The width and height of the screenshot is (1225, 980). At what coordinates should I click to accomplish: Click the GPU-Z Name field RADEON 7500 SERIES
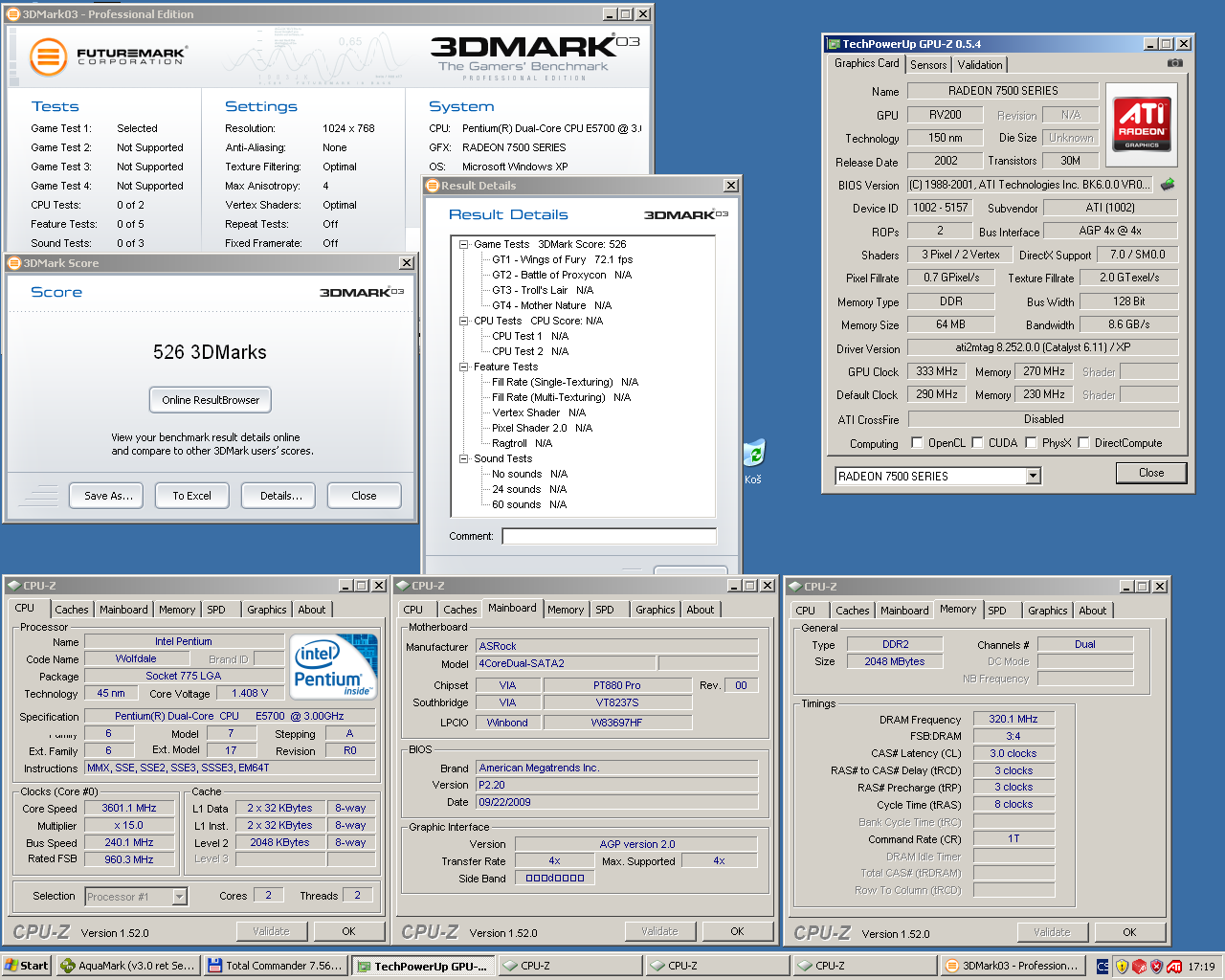[1003, 91]
